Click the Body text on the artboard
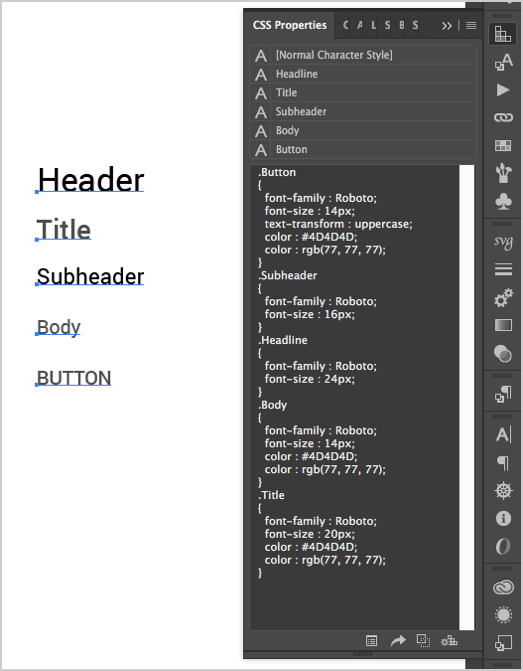Viewport: 523px width, 671px height. (59, 327)
